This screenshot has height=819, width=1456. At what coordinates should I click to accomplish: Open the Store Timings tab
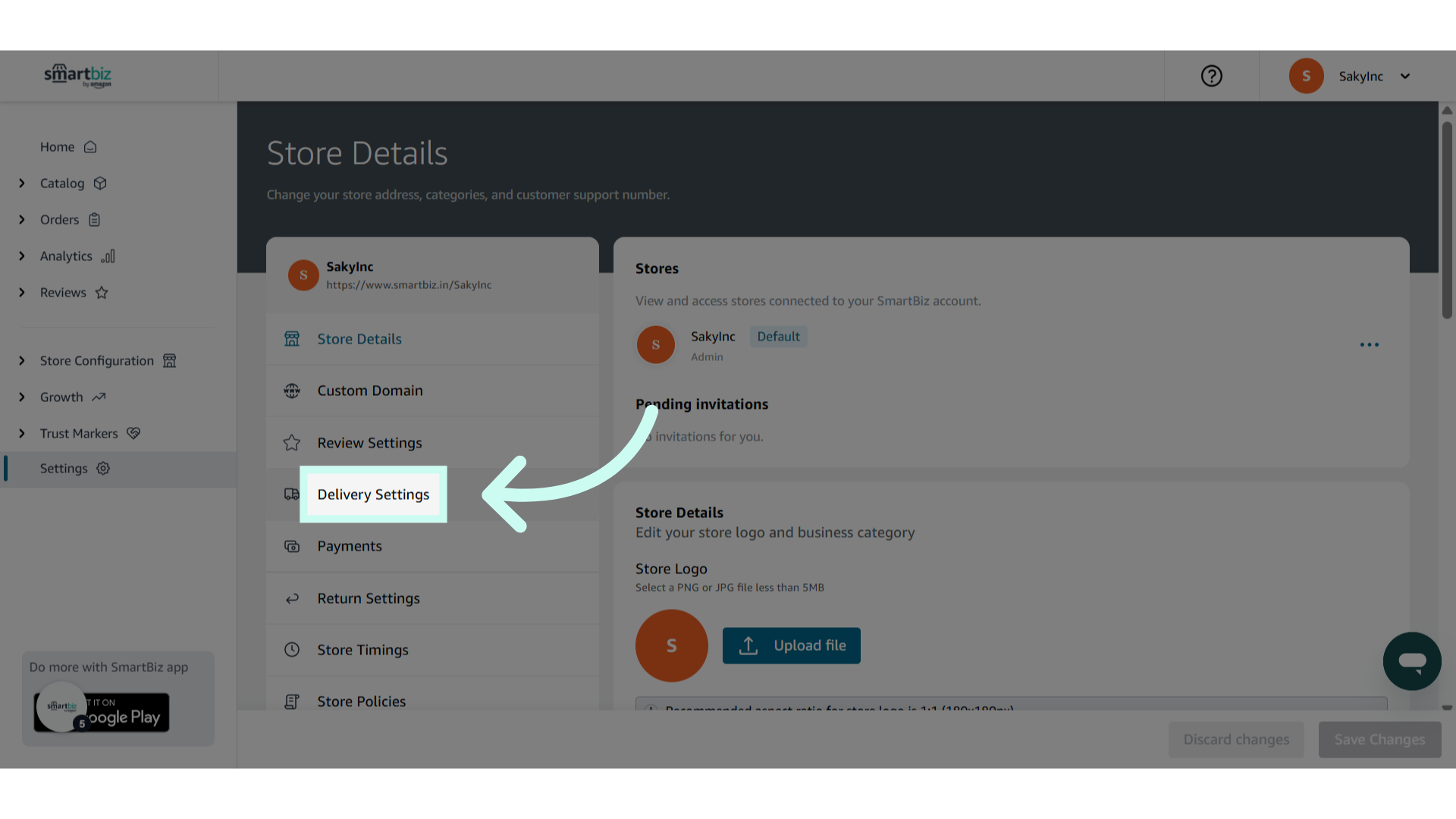[x=432, y=650]
